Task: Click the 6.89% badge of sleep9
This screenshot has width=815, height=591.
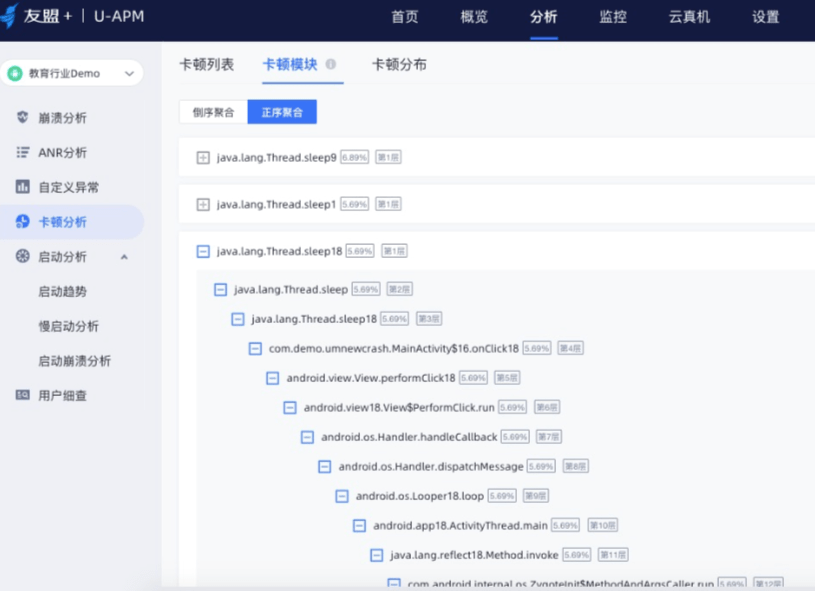Action: click(354, 157)
